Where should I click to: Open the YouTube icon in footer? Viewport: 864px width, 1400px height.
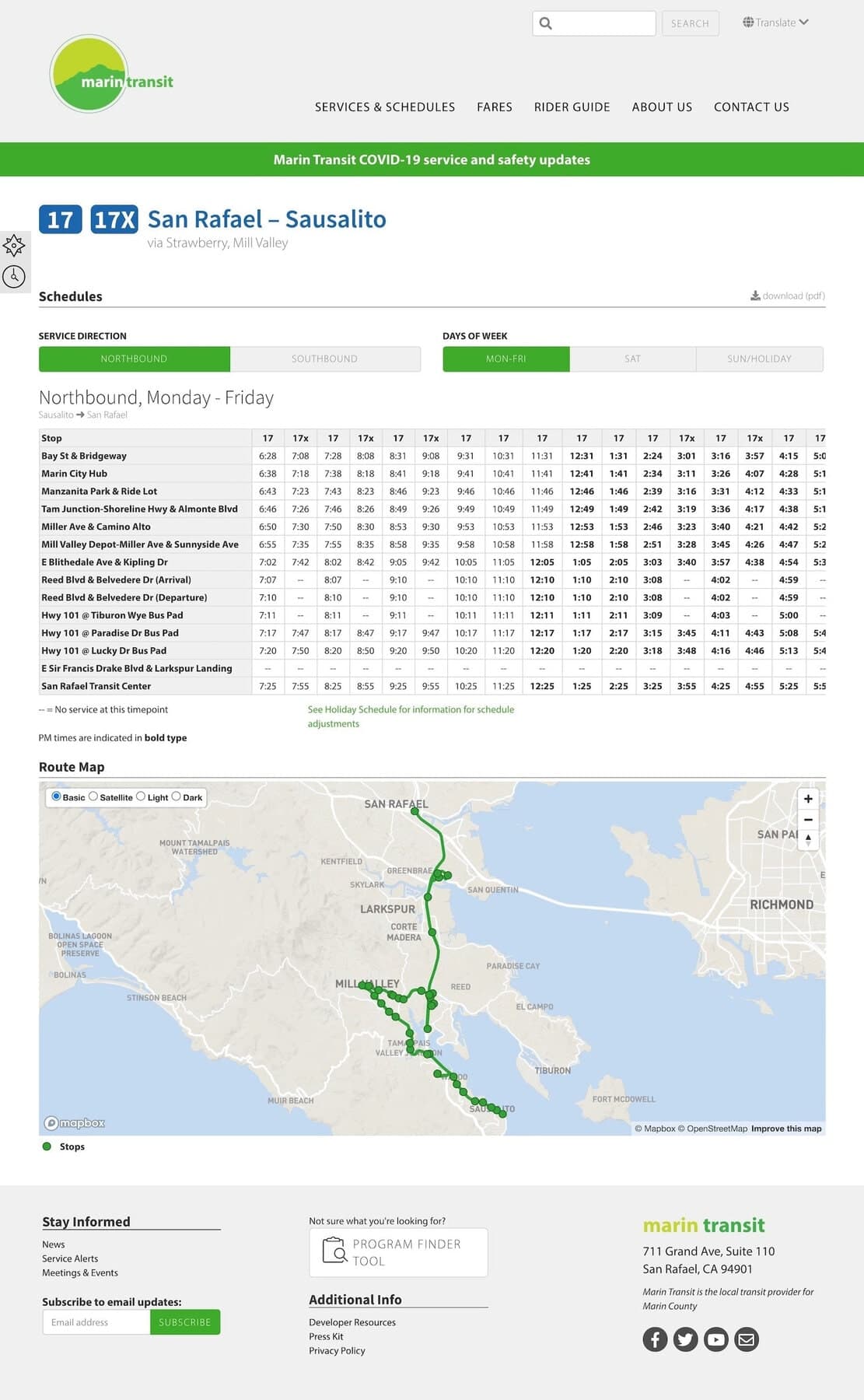click(716, 1339)
